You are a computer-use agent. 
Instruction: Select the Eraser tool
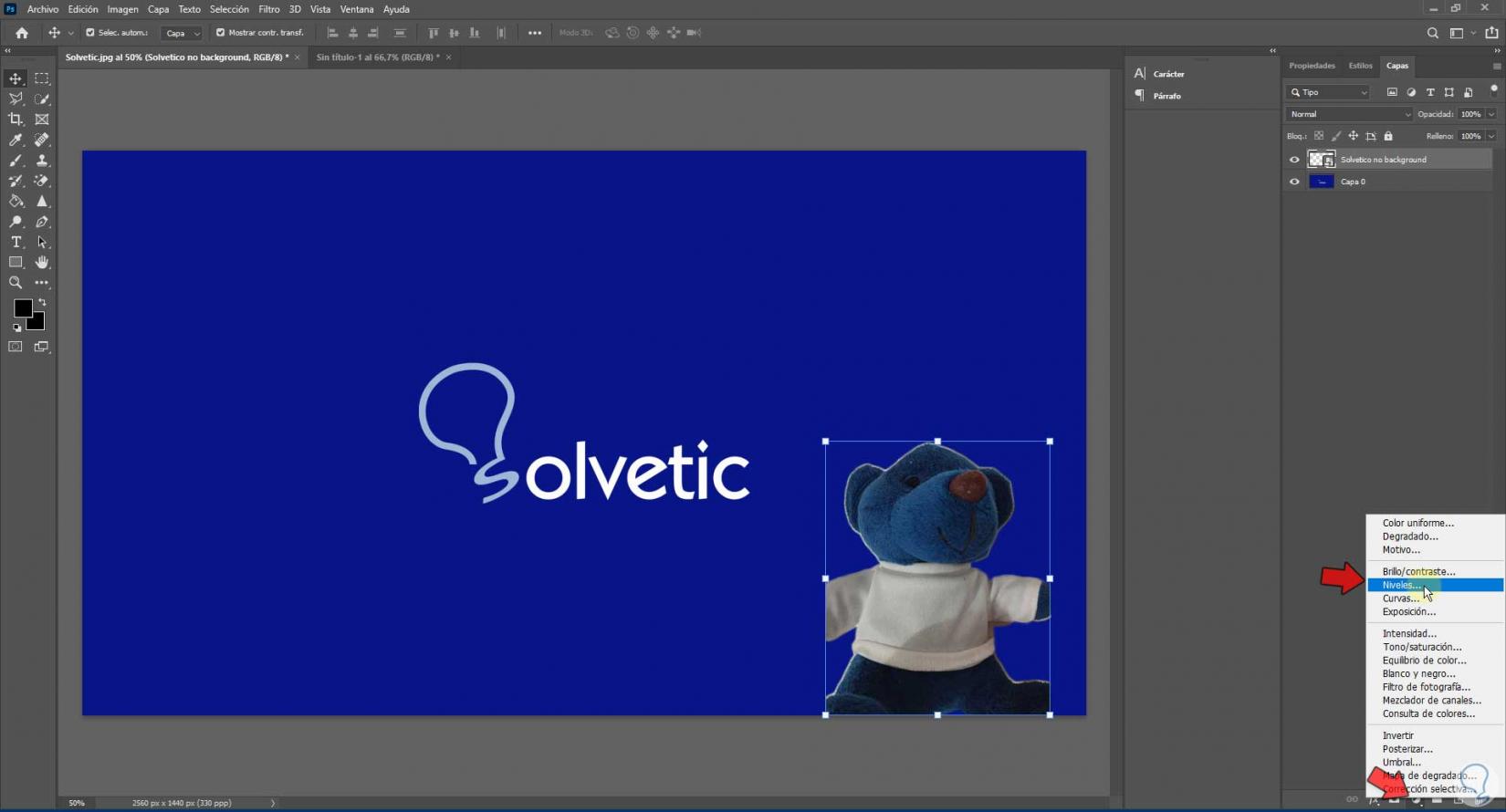click(42, 181)
